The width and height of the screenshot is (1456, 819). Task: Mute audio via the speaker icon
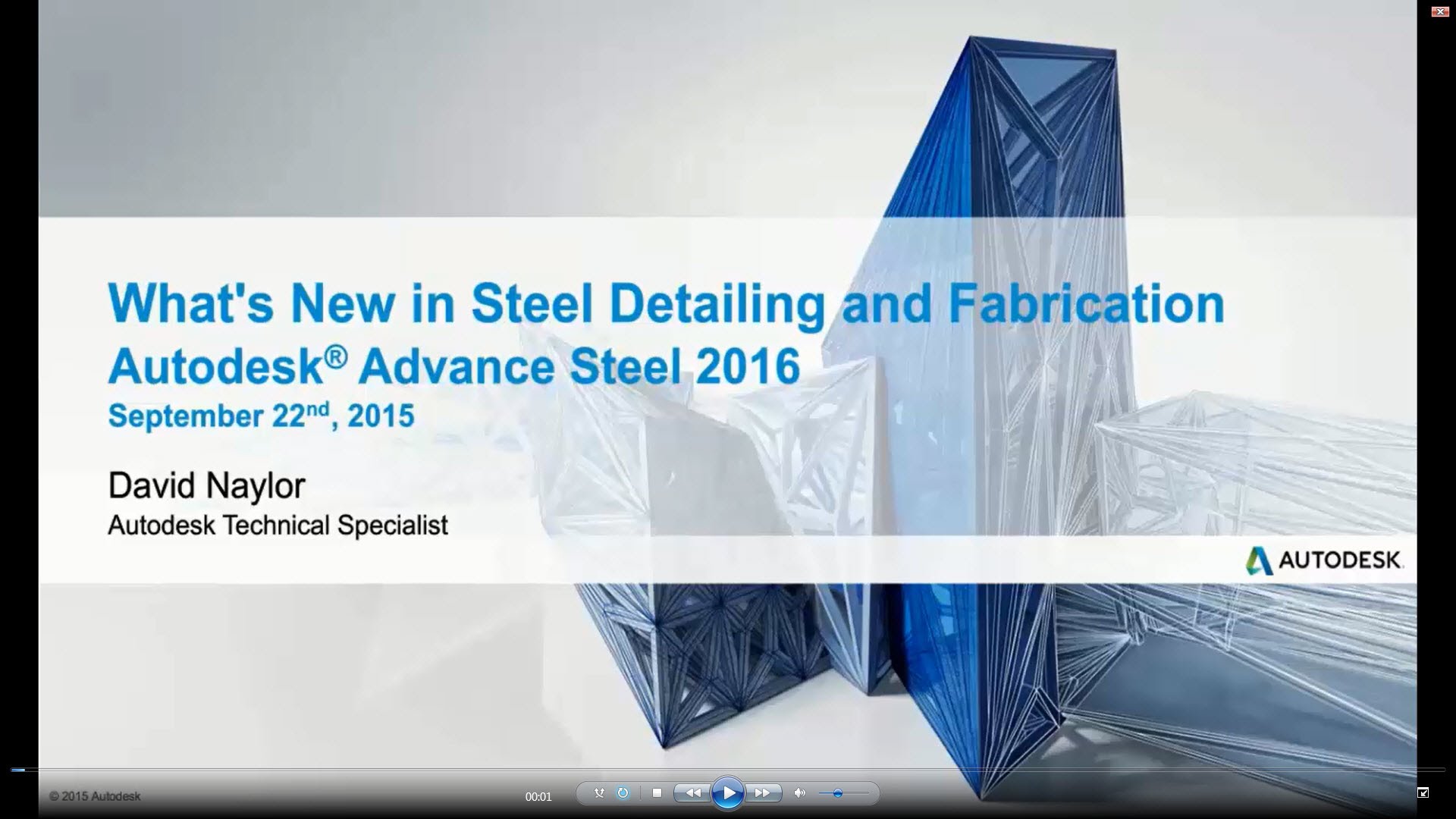[799, 793]
